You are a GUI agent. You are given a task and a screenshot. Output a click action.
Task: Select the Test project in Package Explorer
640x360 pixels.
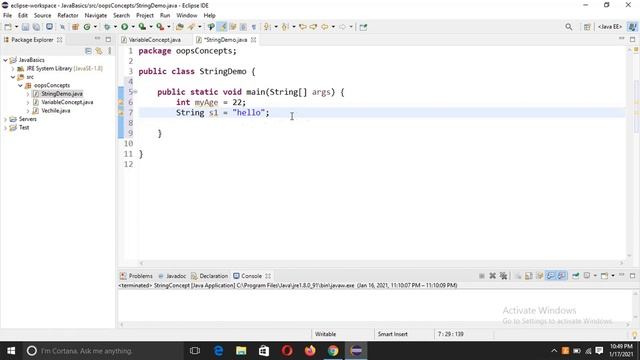[24, 128]
